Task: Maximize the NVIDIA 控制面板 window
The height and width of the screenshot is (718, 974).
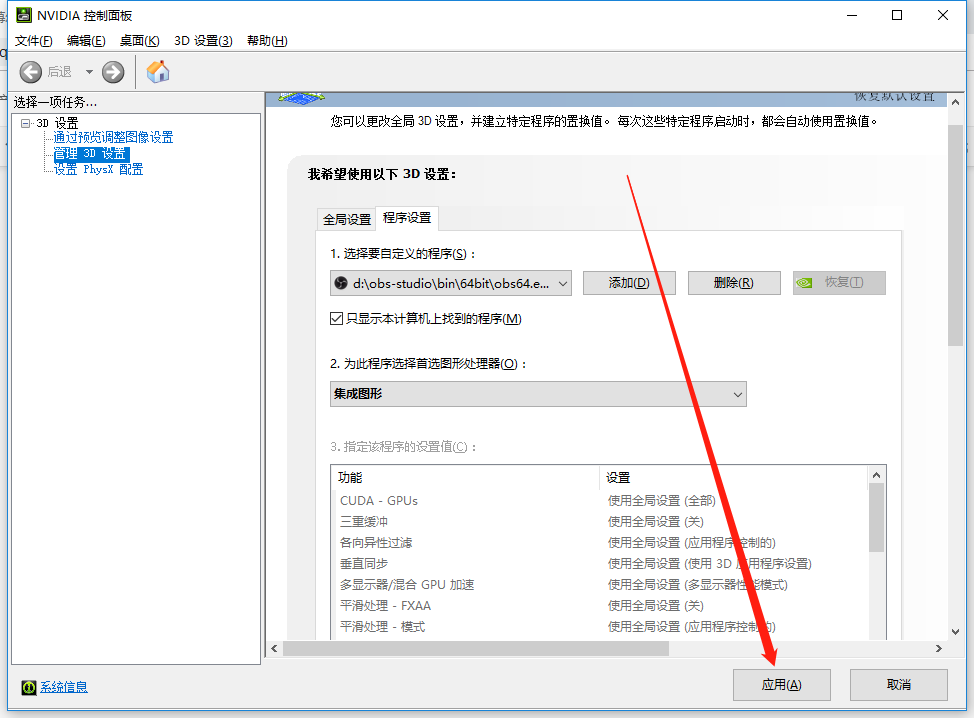Action: pyautogui.click(x=897, y=16)
